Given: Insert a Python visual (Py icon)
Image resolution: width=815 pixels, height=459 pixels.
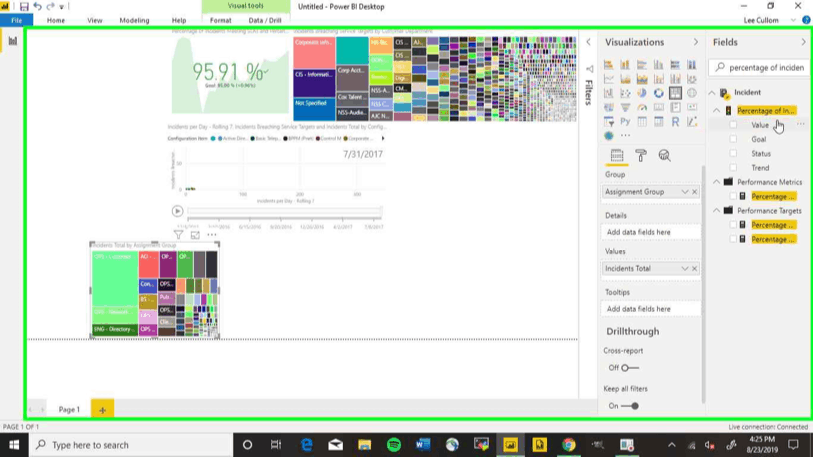Looking at the screenshot, I should 625,122.
